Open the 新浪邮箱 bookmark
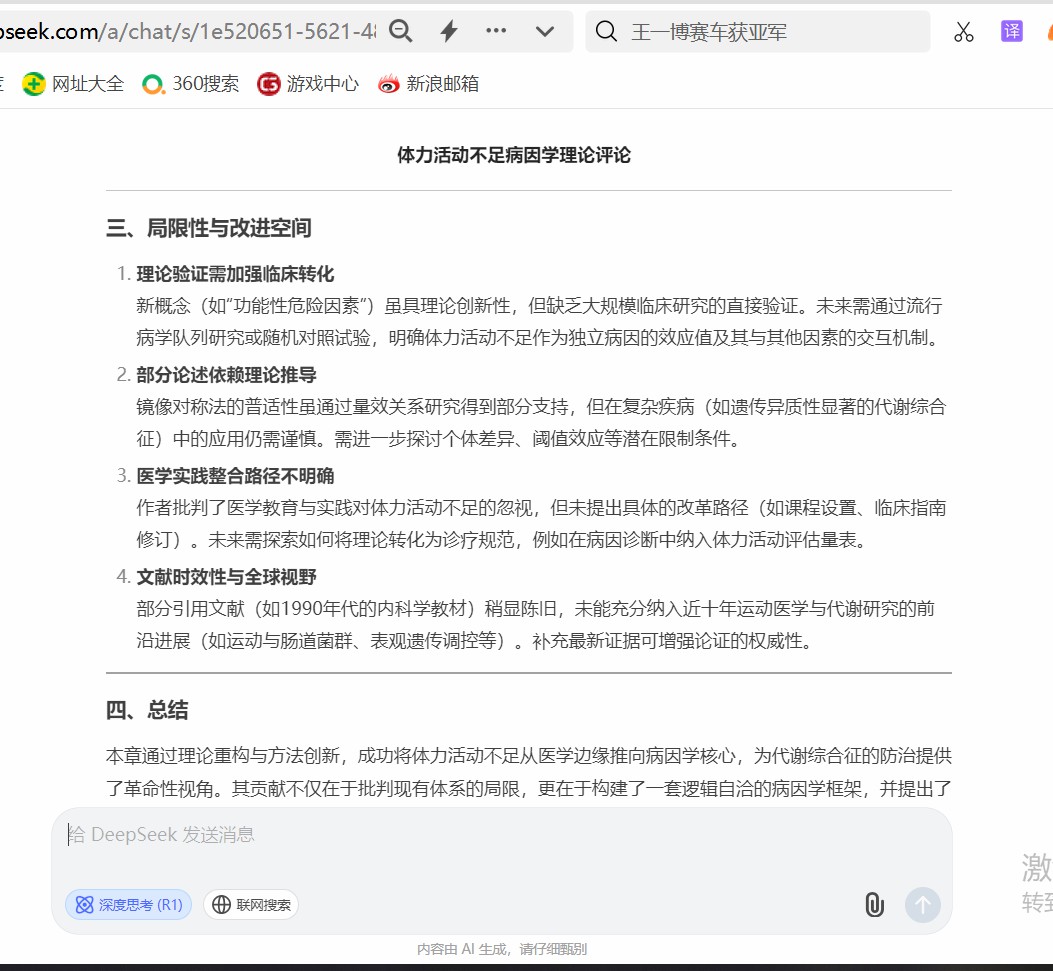The height and width of the screenshot is (971, 1053). click(x=428, y=84)
